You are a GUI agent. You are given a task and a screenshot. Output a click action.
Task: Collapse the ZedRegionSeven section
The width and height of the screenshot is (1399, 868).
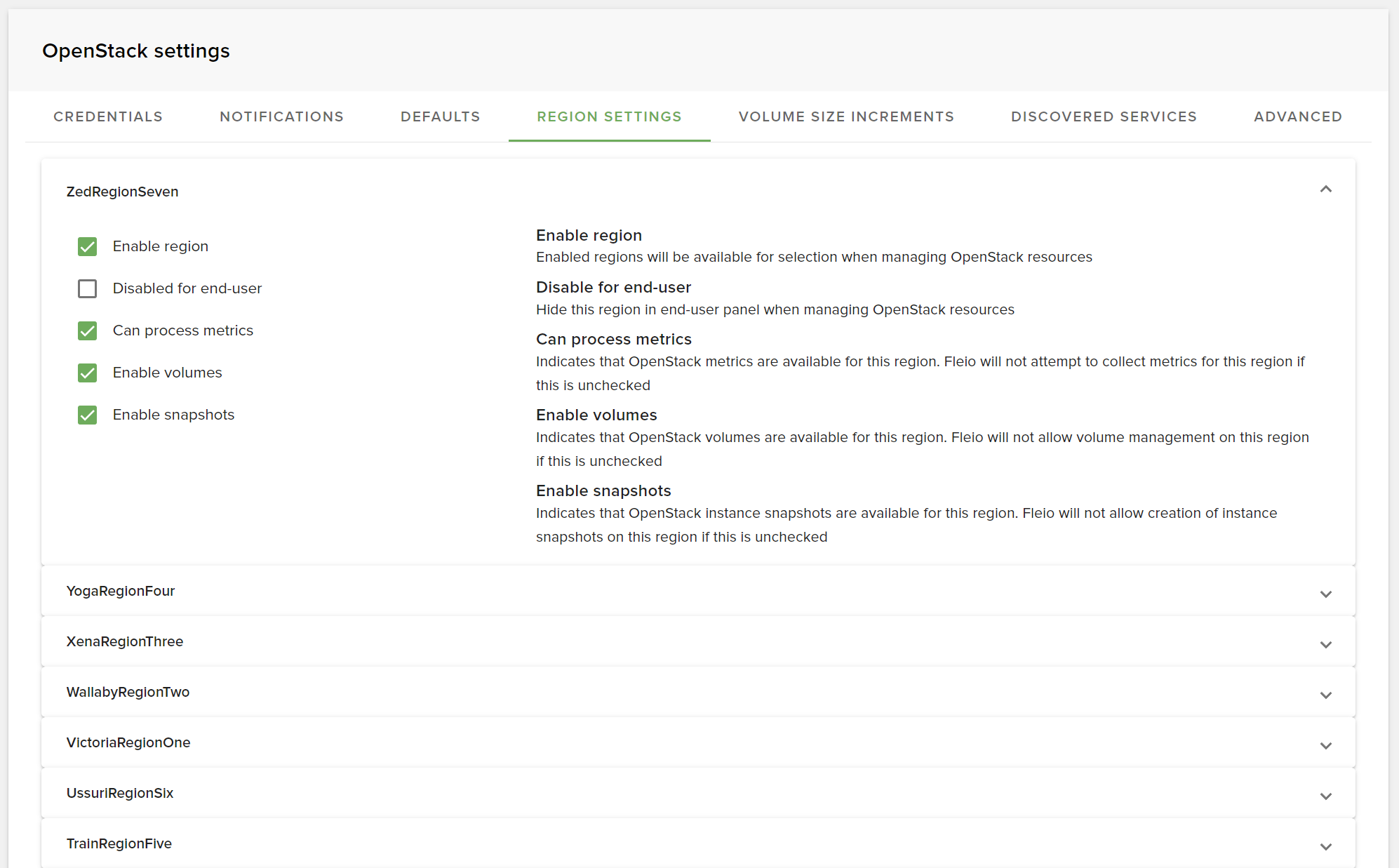pyautogui.click(x=1326, y=189)
